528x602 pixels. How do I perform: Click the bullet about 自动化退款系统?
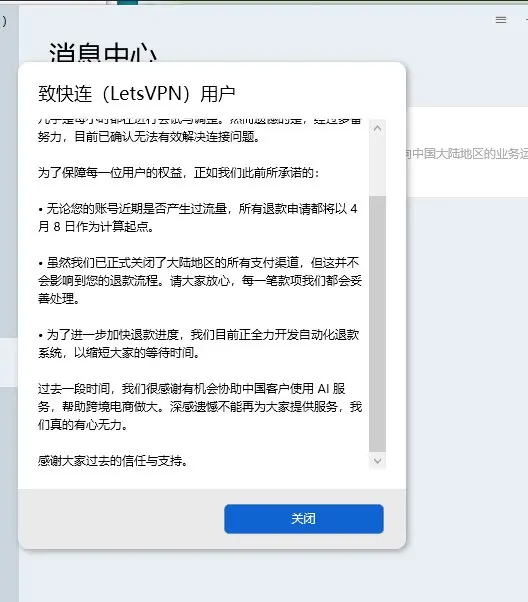click(x=199, y=344)
